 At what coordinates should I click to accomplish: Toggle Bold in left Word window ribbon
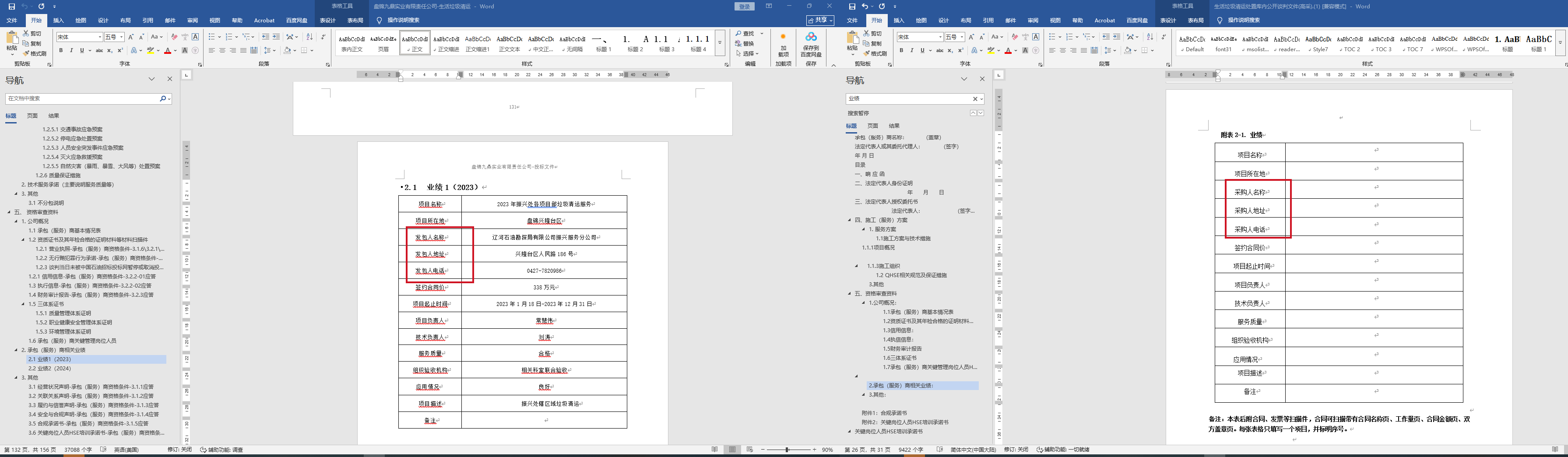(61, 50)
